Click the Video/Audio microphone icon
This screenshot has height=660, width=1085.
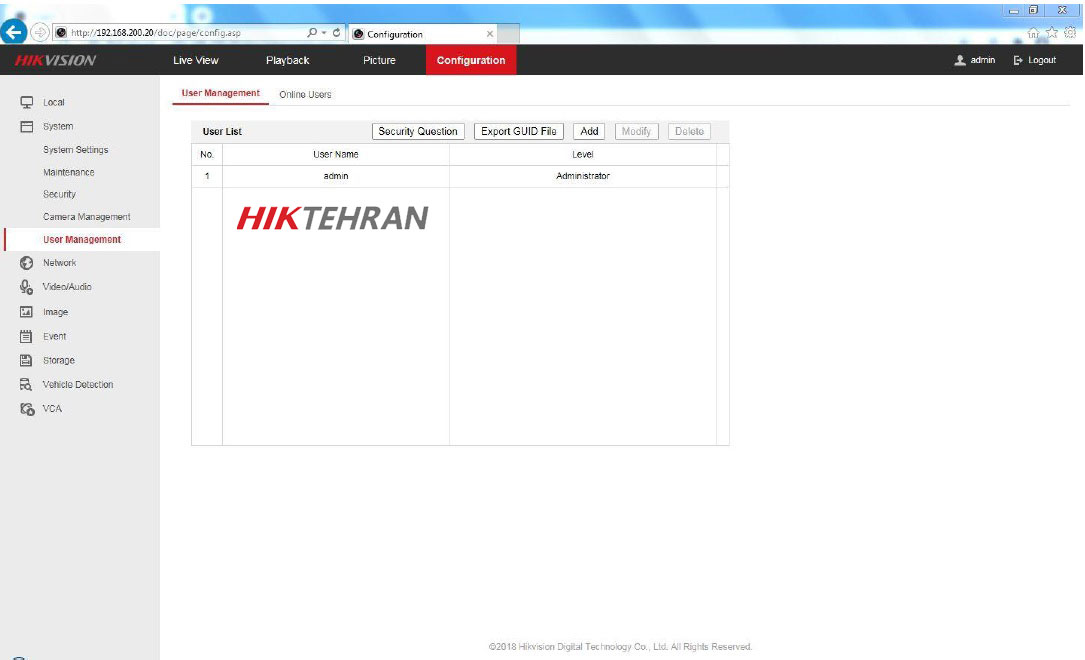(26, 286)
